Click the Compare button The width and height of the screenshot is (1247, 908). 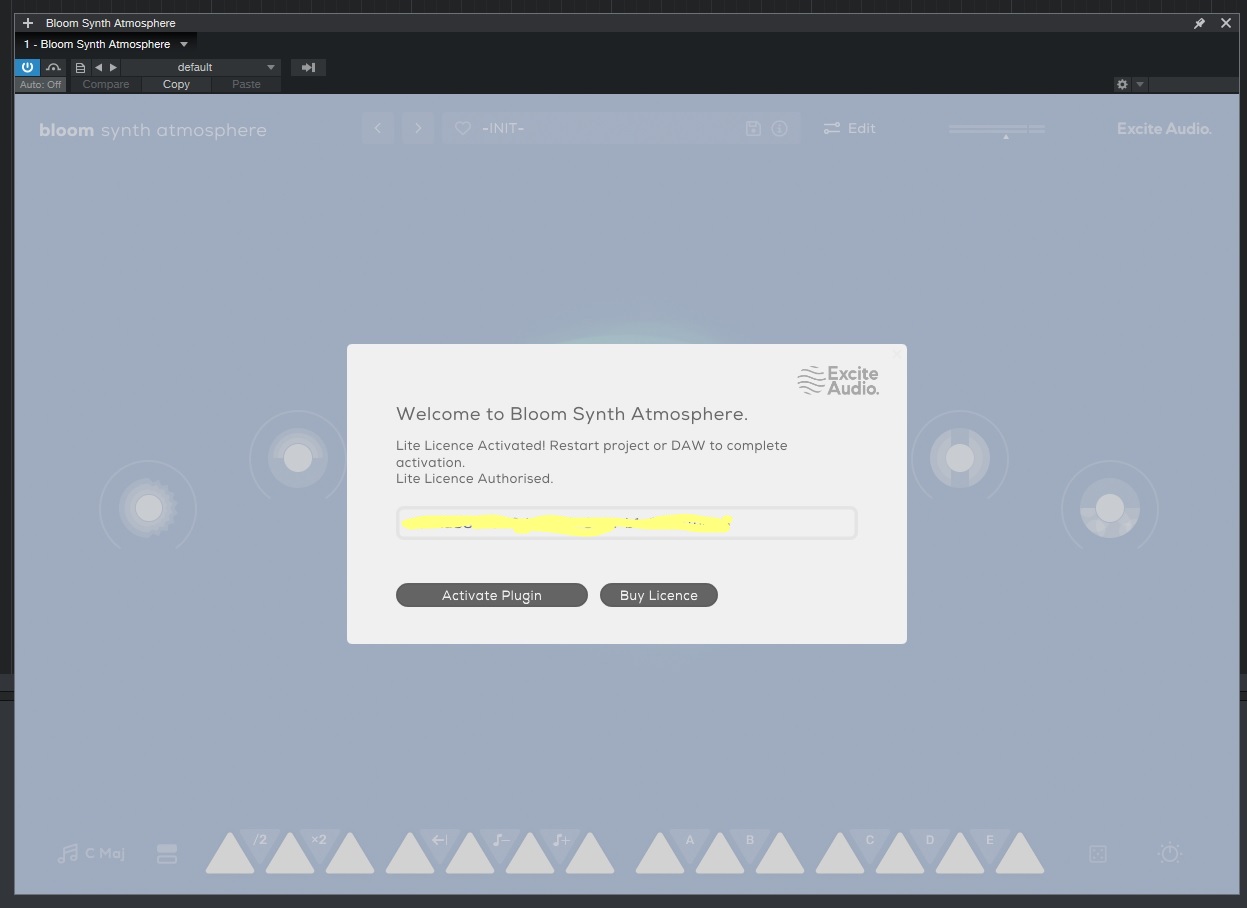click(106, 84)
